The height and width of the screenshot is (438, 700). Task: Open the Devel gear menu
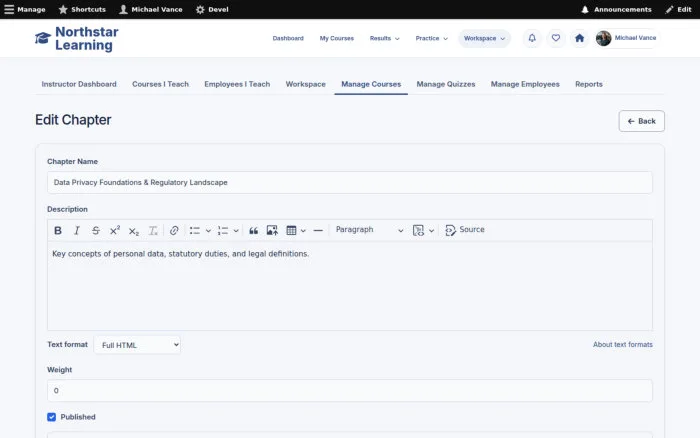[212, 9]
